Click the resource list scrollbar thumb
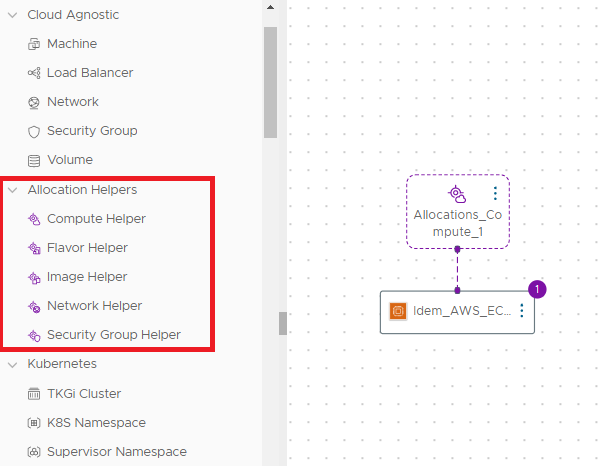 (271, 83)
